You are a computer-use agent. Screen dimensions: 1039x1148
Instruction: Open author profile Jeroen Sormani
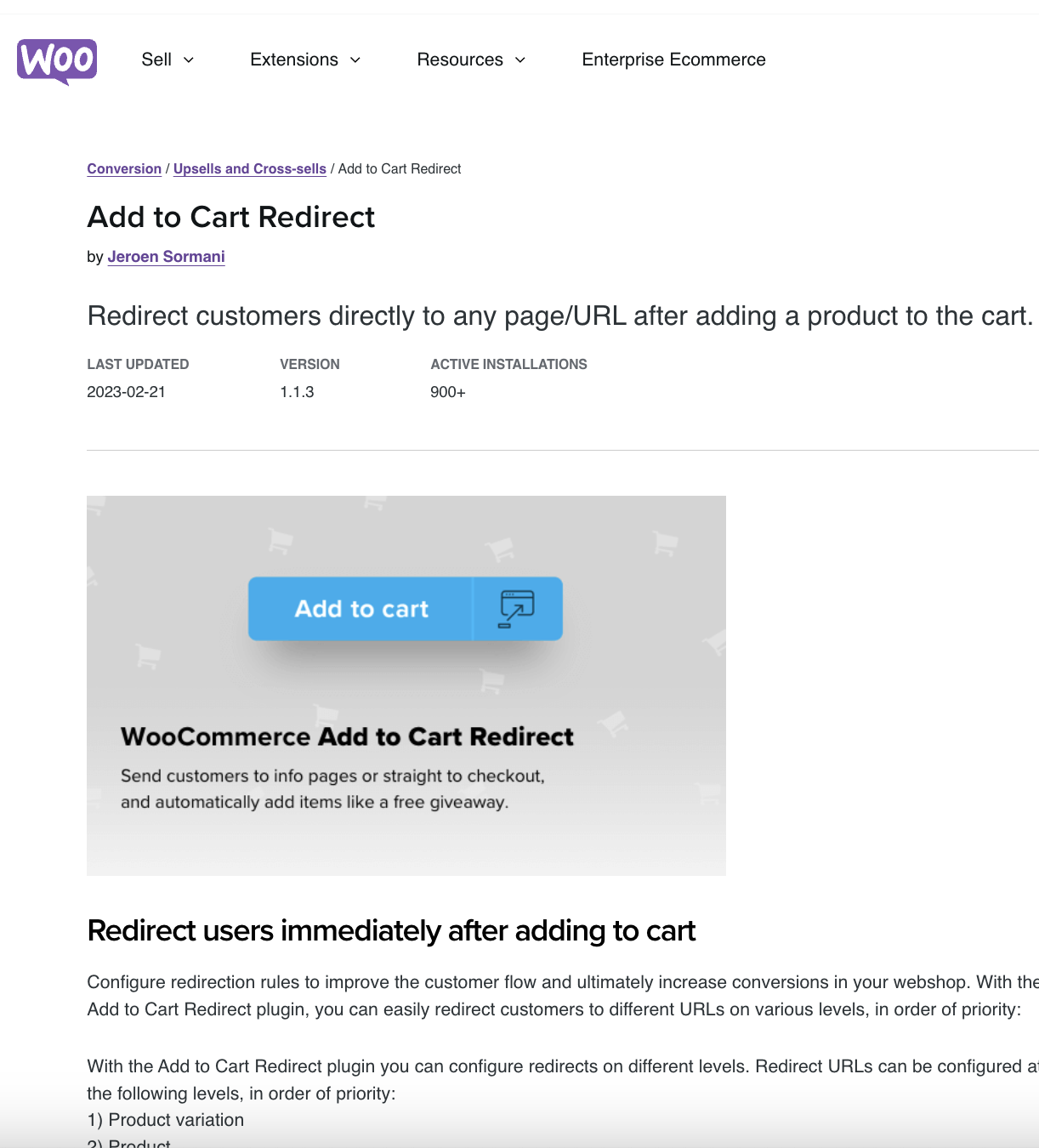point(166,256)
